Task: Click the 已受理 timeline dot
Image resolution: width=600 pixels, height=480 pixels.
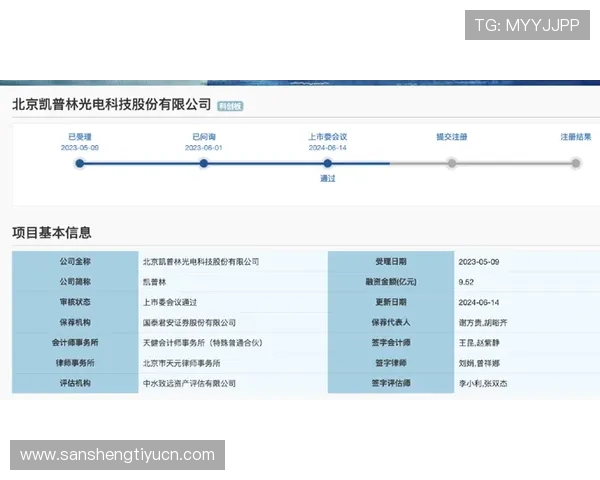Action: [80, 163]
